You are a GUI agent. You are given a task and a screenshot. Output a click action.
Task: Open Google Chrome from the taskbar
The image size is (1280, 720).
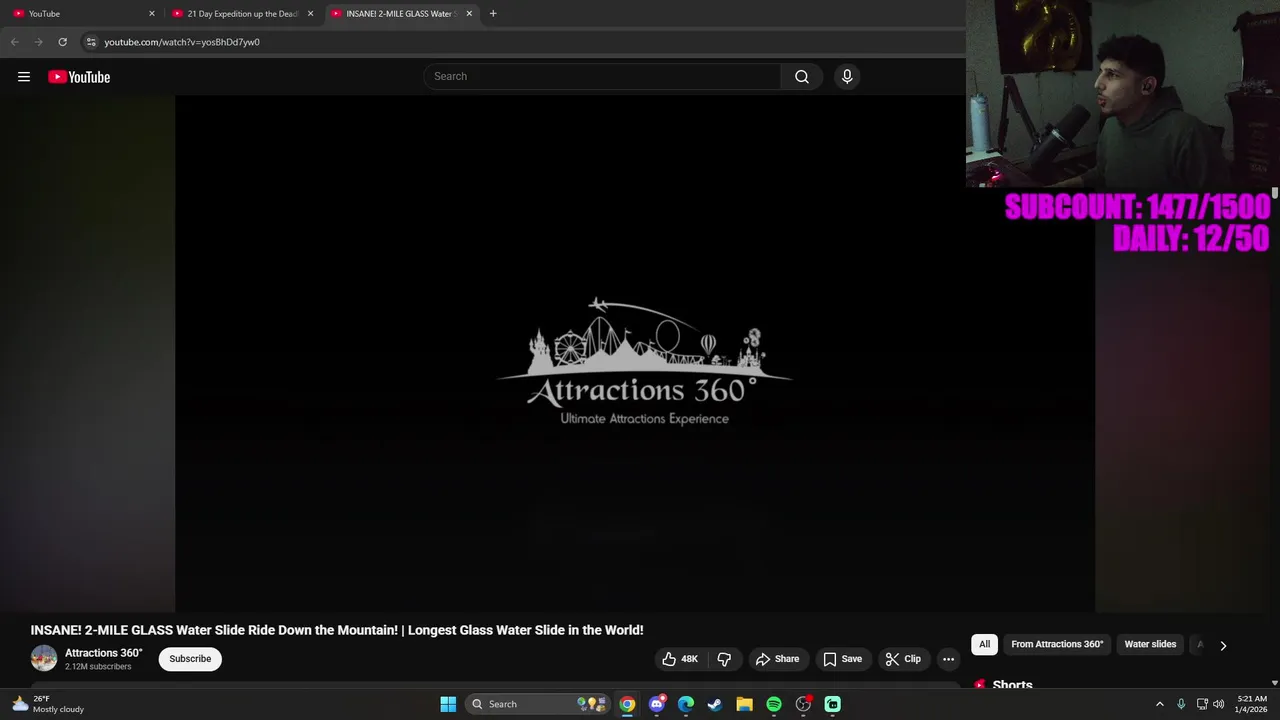click(627, 704)
